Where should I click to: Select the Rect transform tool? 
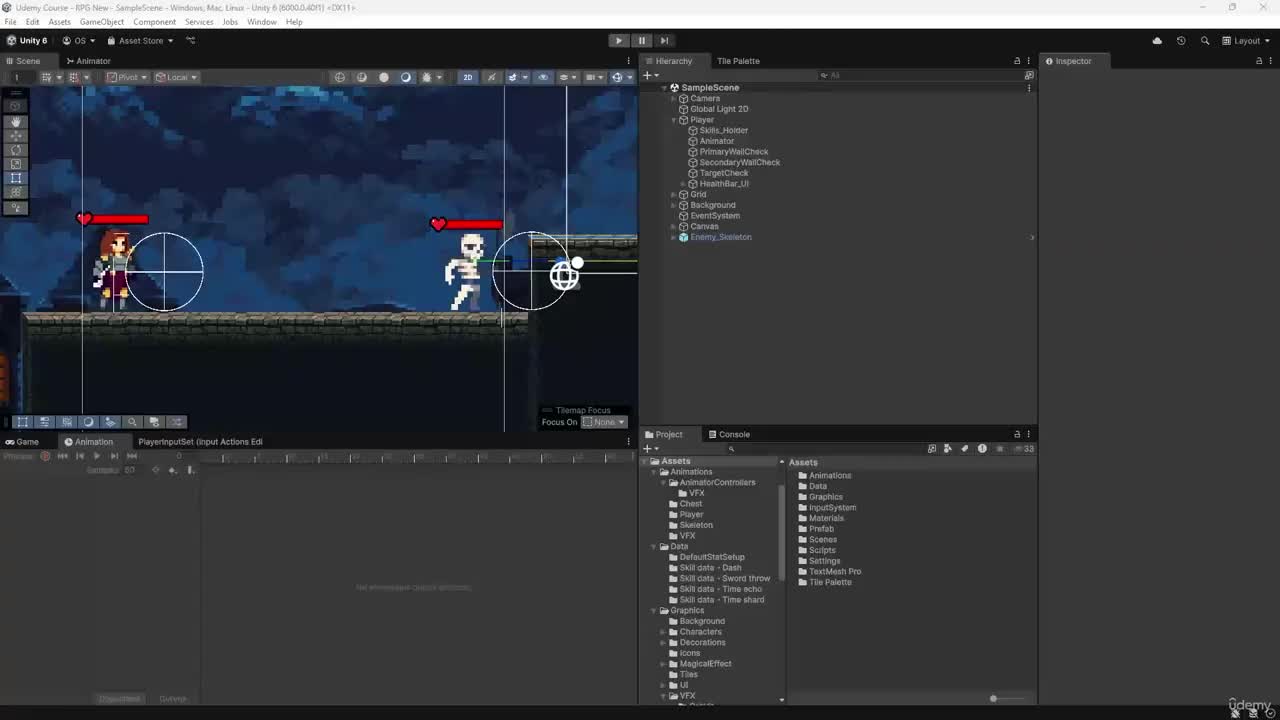[16, 178]
